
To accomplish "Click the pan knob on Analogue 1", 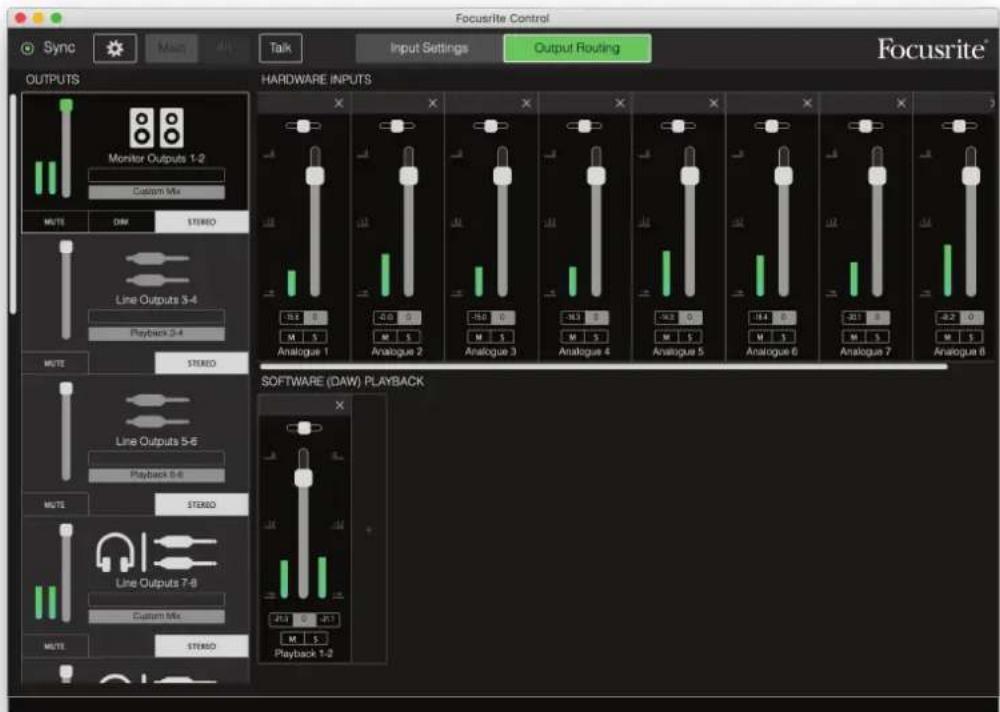I will [304, 126].
